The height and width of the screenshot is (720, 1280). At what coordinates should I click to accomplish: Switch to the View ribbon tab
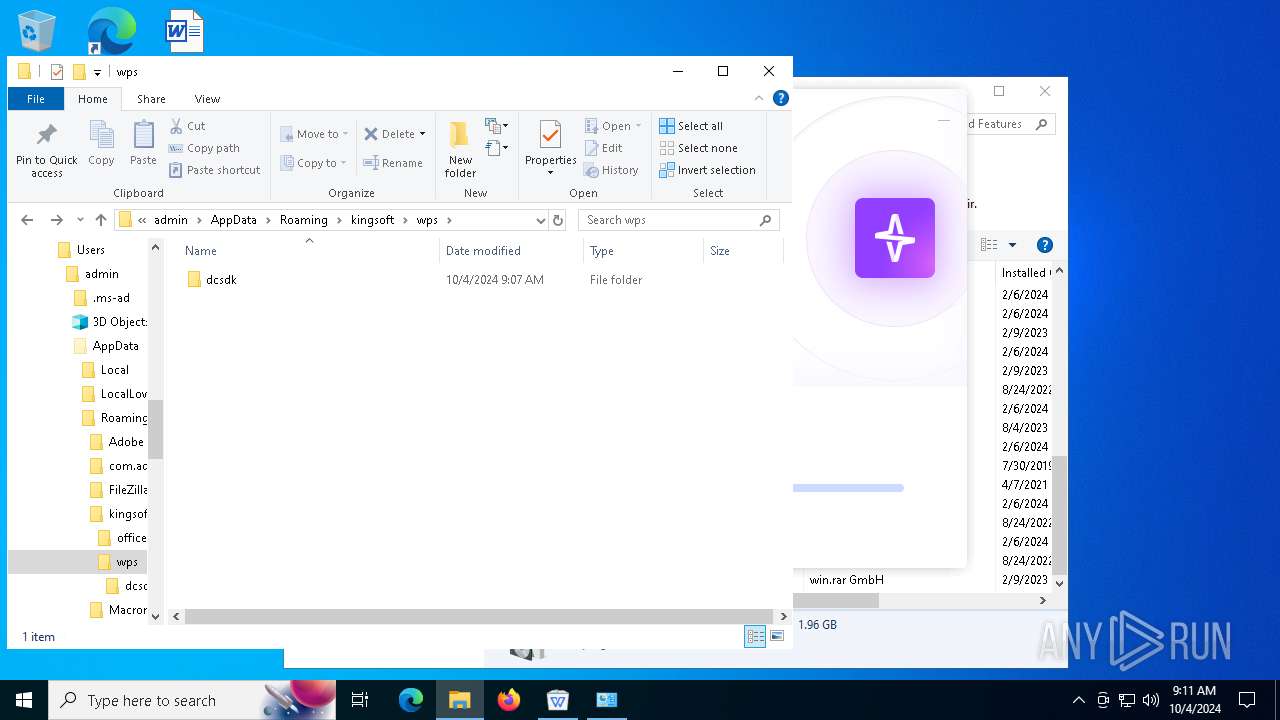pos(207,99)
